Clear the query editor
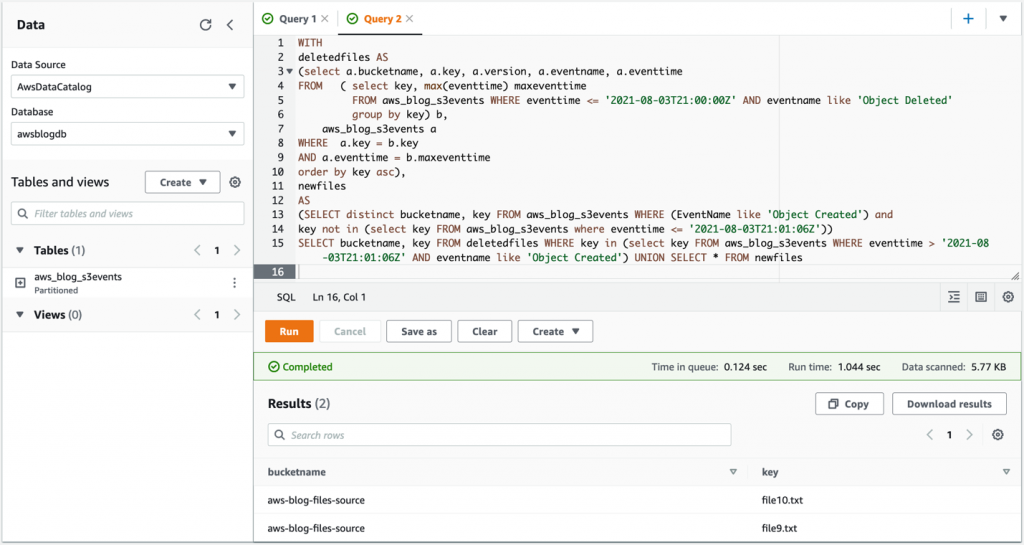1024x545 pixels. click(x=485, y=331)
